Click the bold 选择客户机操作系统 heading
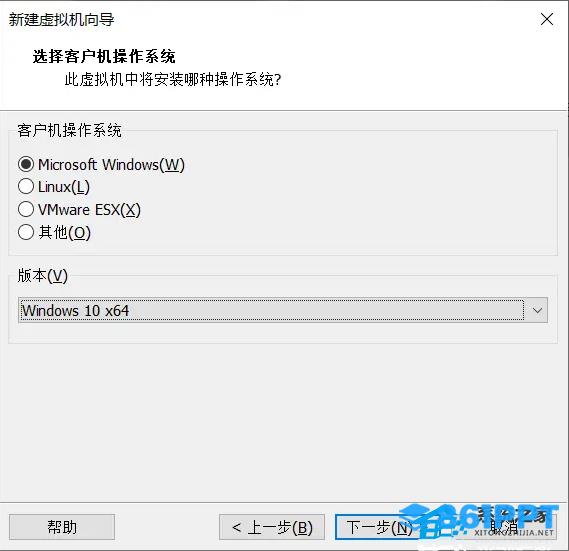The image size is (569, 551). pos(104,56)
